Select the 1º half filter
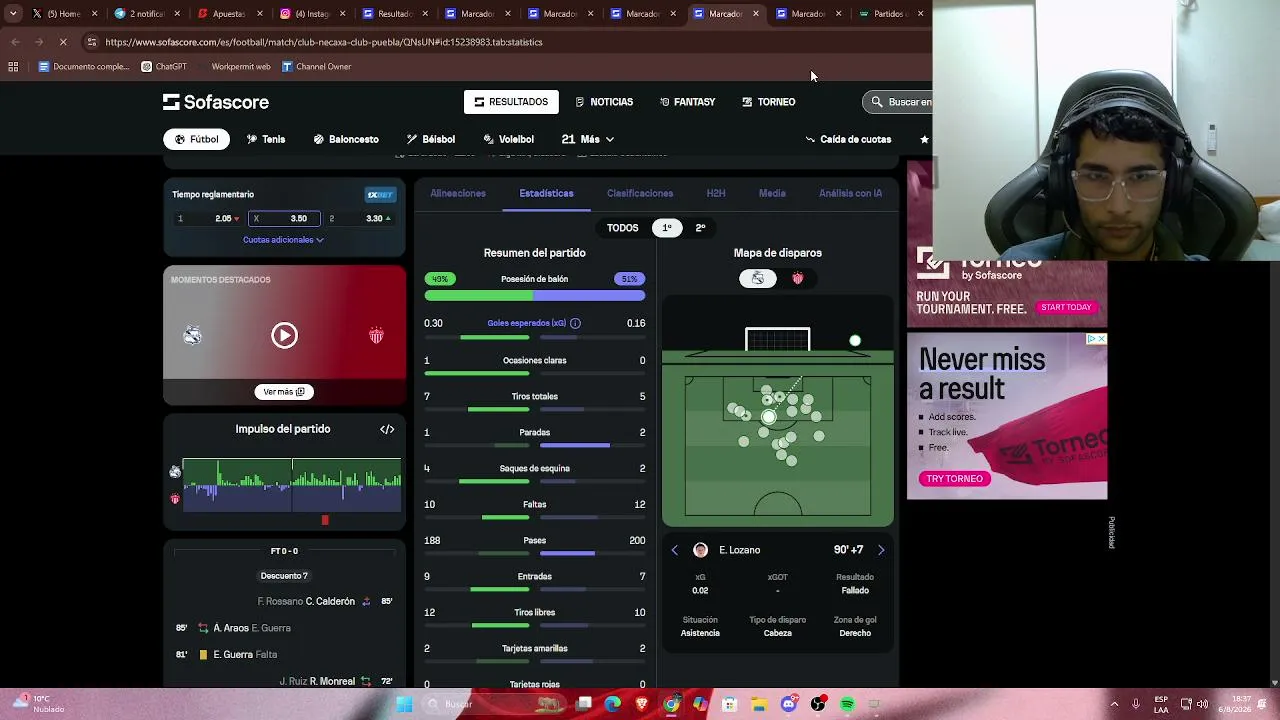1280x720 pixels. point(667,228)
